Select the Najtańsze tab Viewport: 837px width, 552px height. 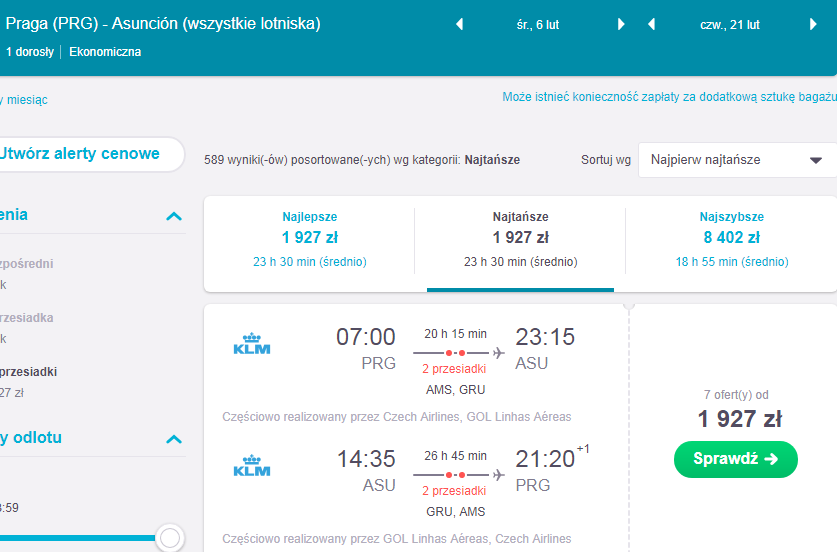pyautogui.click(x=520, y=239)
